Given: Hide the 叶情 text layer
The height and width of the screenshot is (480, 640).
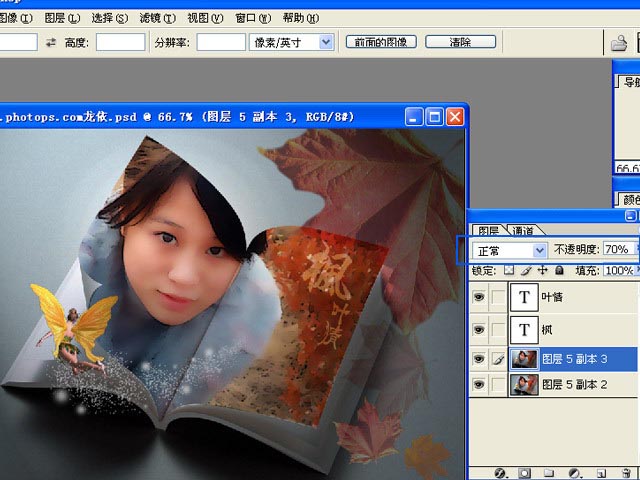Looking at the screenshot, I should pyautogui.click(x=477, y=297).
